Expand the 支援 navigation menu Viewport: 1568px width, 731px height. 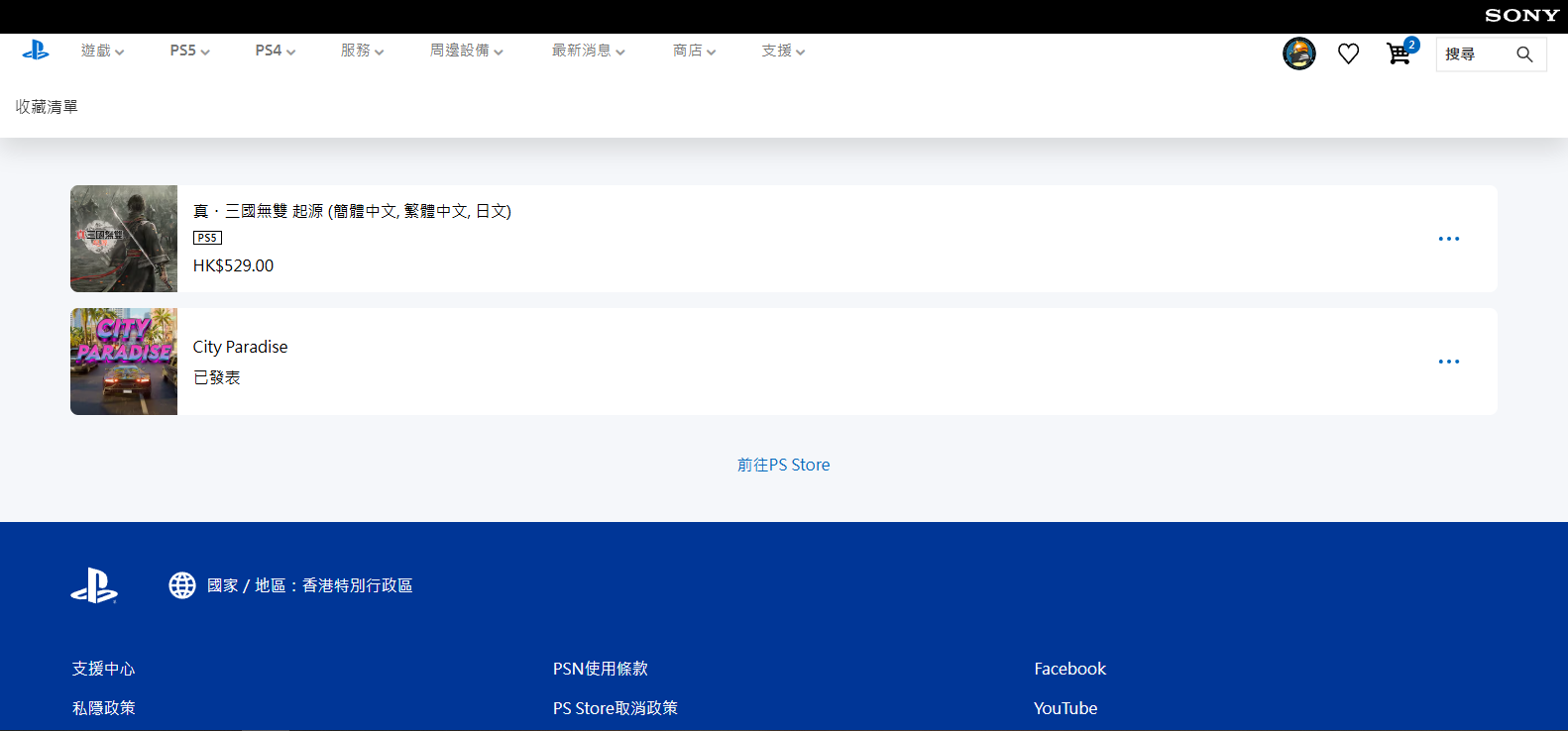coord(783,51)
